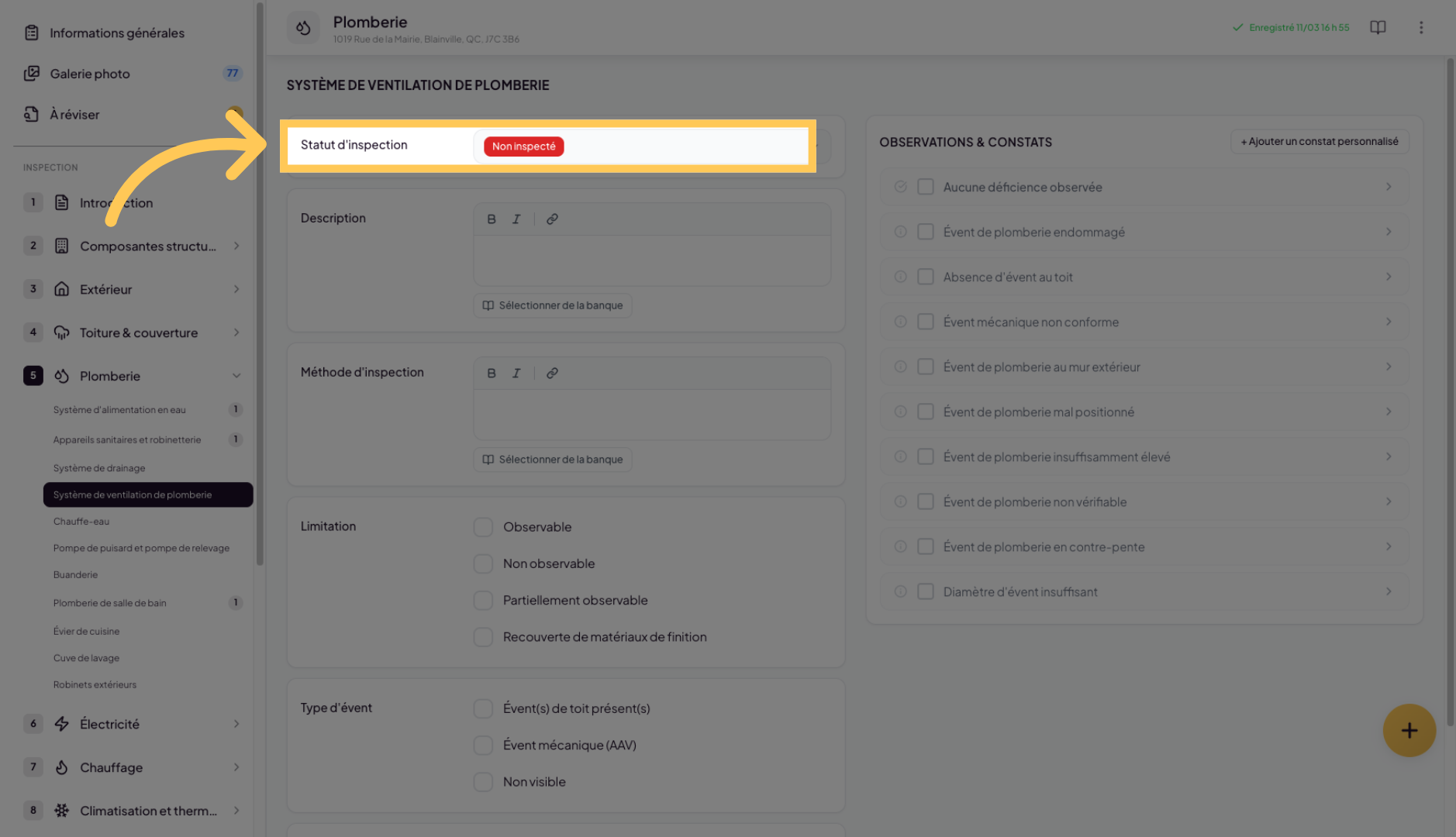Image resolution: width=1456 pixels, height=837 pixels.
Task: Click Sélectionner de la banque under Description
Action: click(x=553, y=305)
